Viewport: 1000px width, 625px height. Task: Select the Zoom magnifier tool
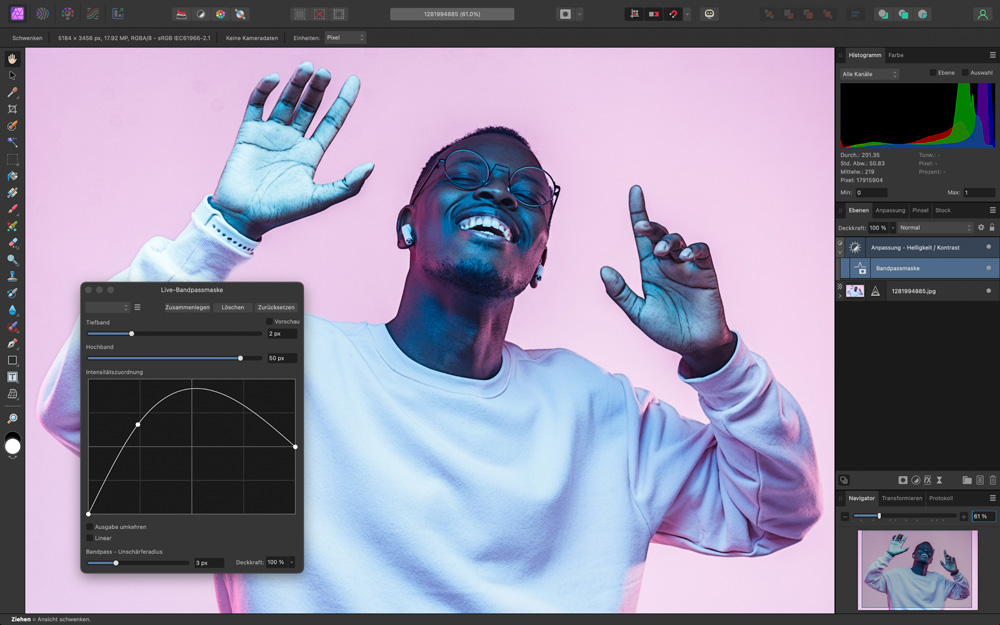[x=13, y=418]
